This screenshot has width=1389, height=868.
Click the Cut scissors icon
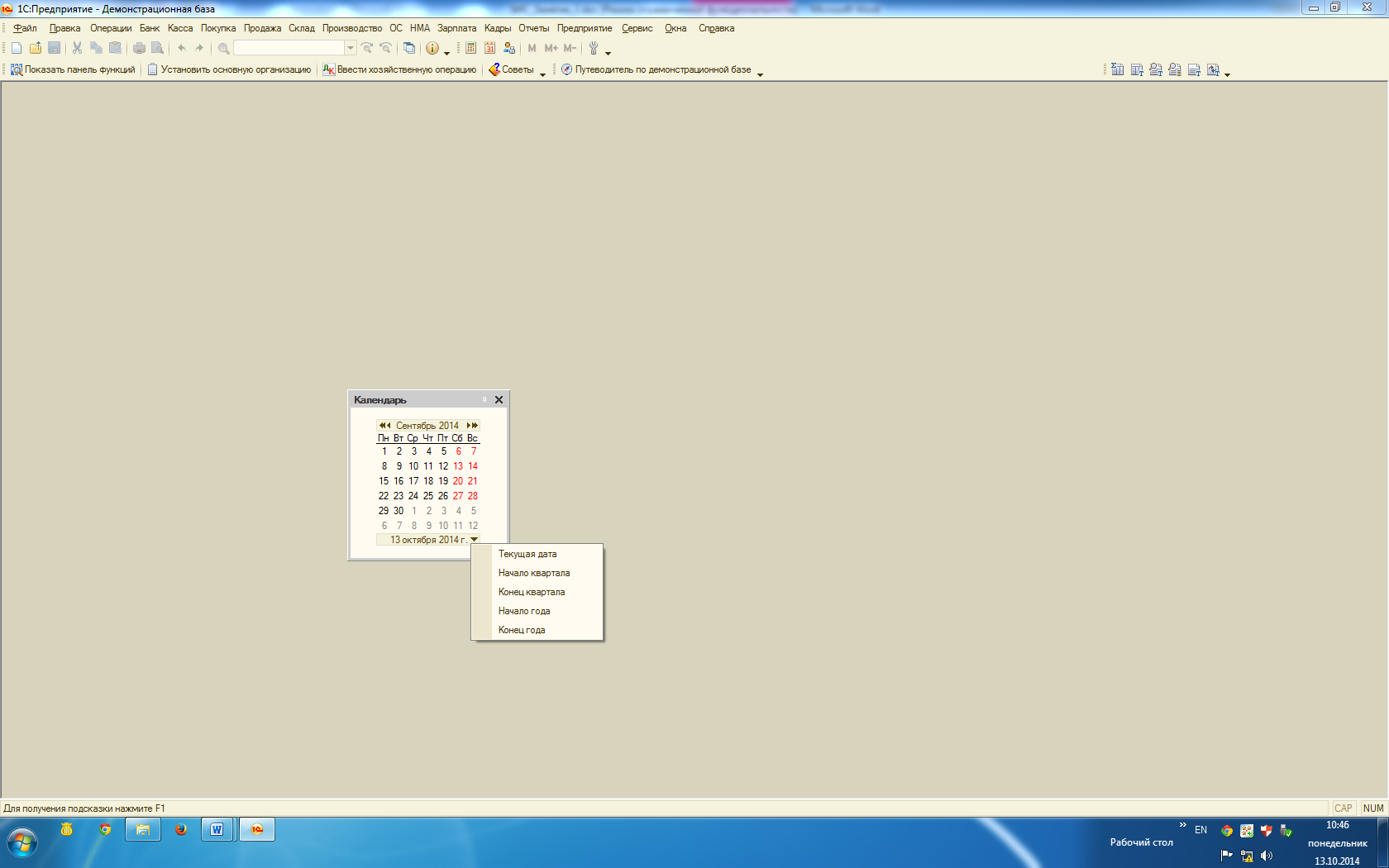click(x=77, y=48)
